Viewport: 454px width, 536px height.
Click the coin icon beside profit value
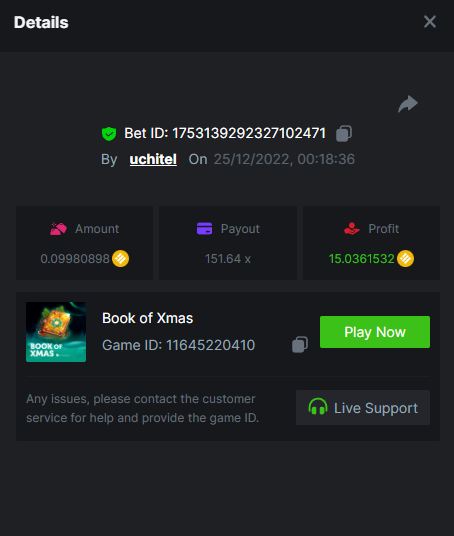point(405,259)
